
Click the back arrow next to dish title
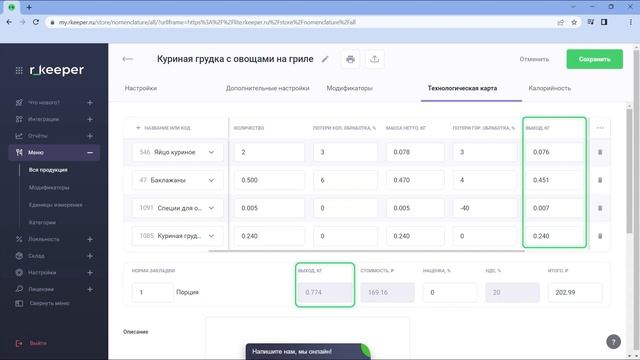(x=127, y=59)
